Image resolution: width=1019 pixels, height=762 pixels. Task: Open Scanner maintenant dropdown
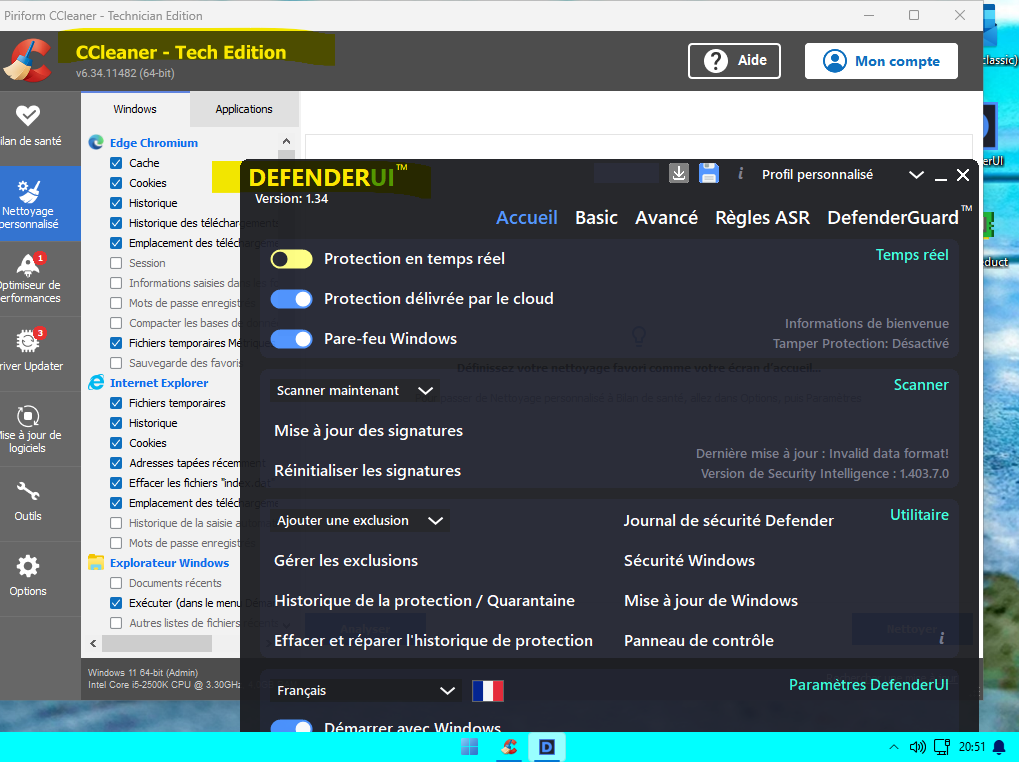click(x=355, y=390)
